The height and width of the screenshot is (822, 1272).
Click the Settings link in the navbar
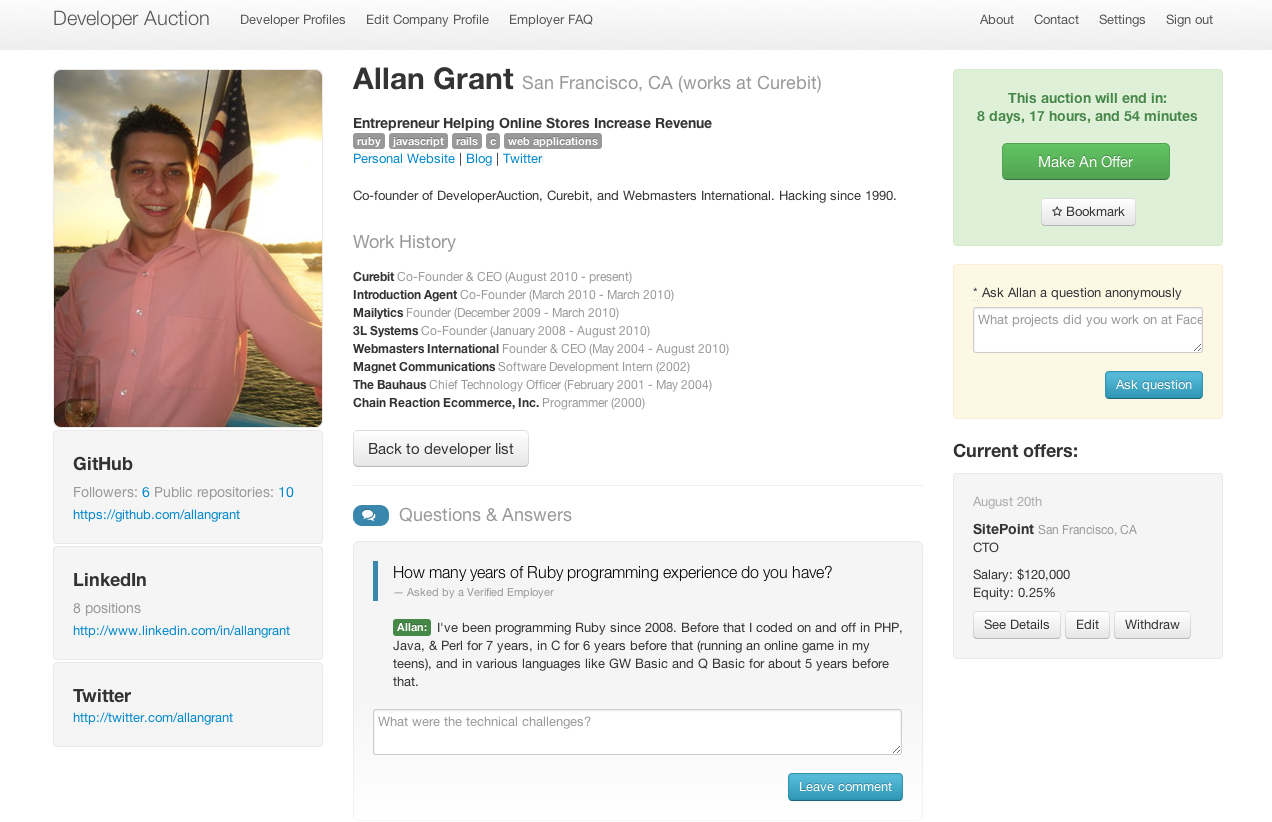(1122, 20)
